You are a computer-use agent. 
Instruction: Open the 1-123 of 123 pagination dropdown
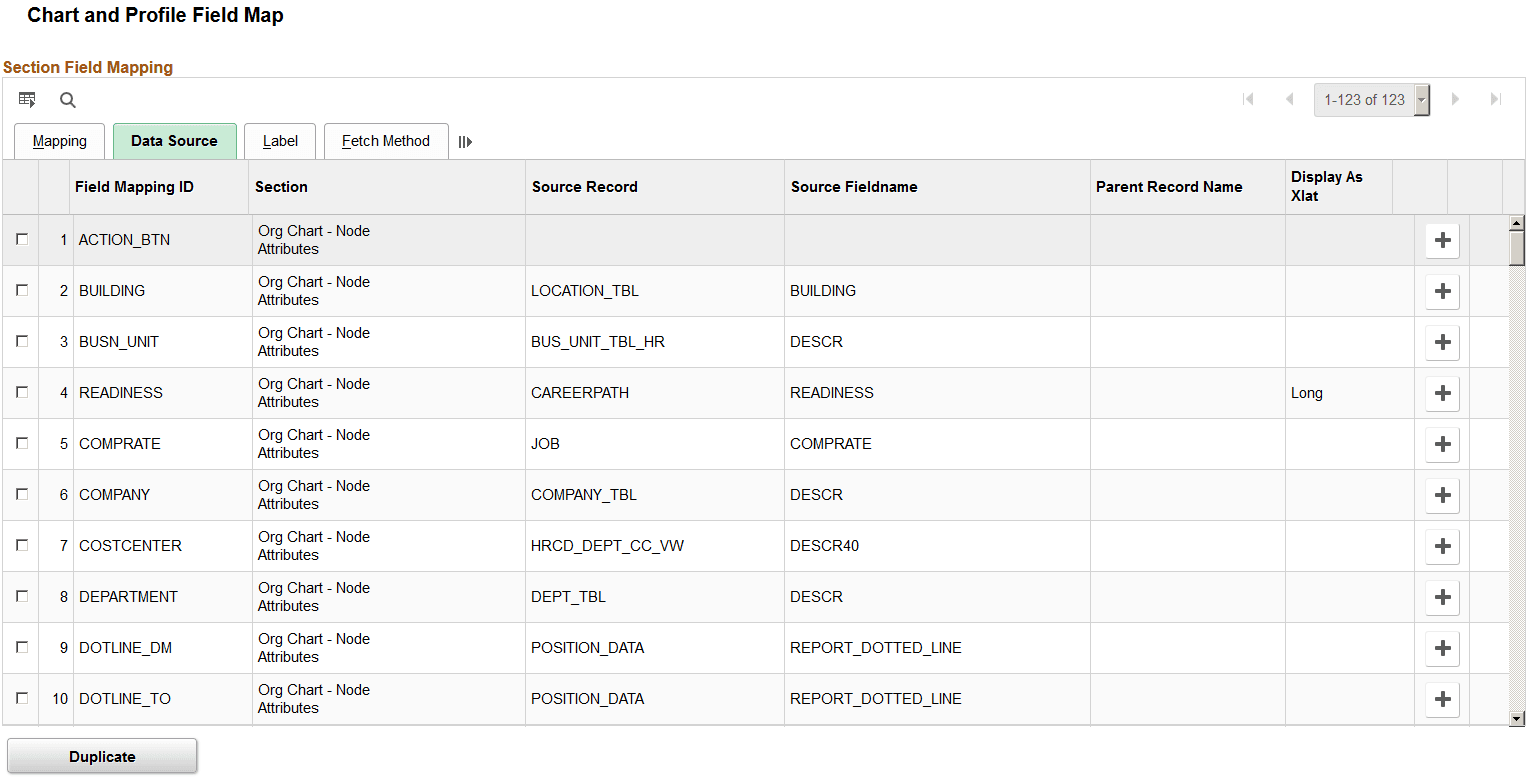pos(1421,99)
